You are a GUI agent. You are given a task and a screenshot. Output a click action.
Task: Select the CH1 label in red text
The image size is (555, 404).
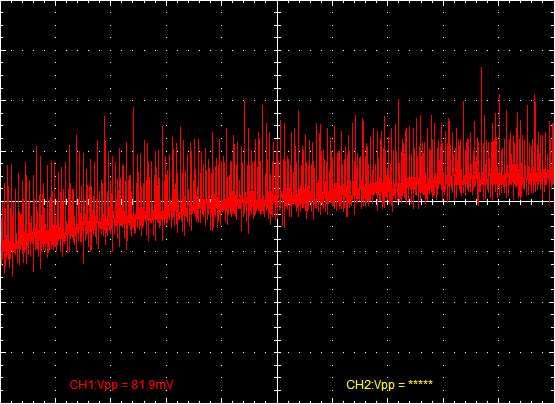tap(78, 385)
